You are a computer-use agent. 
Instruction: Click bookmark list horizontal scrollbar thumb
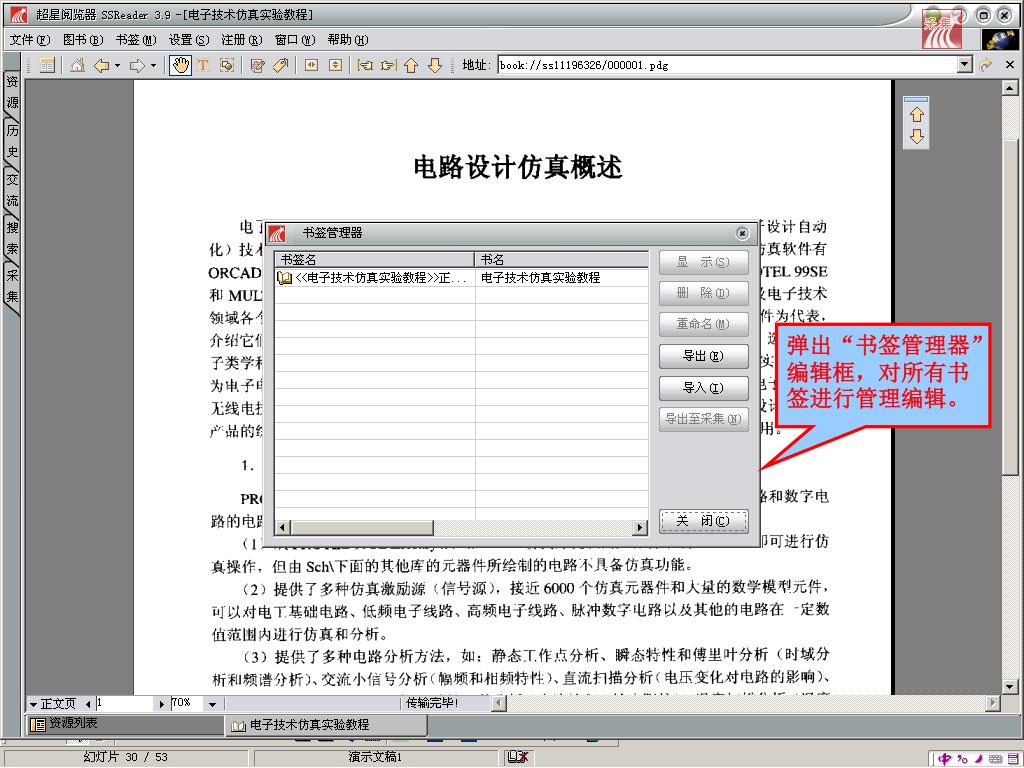(362, 528)
